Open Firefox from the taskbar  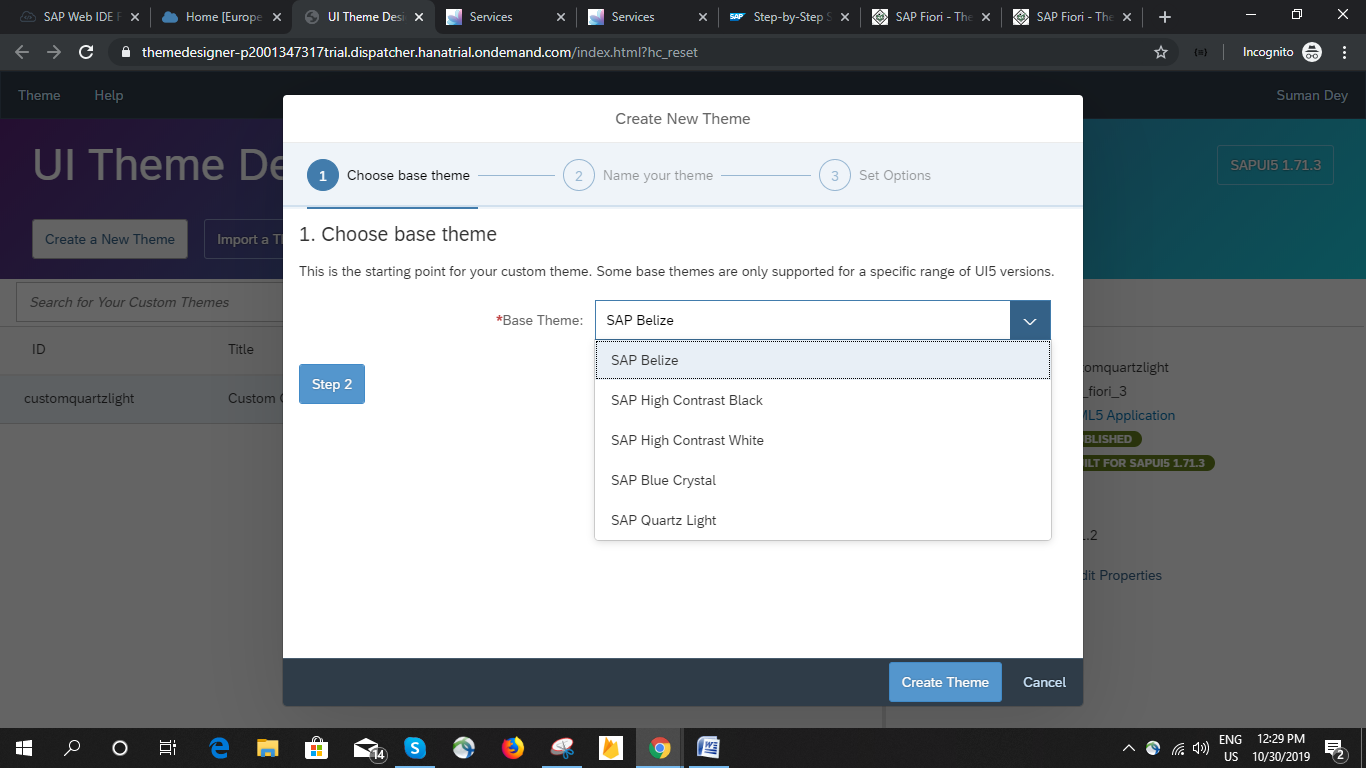(x=513, y=747)
